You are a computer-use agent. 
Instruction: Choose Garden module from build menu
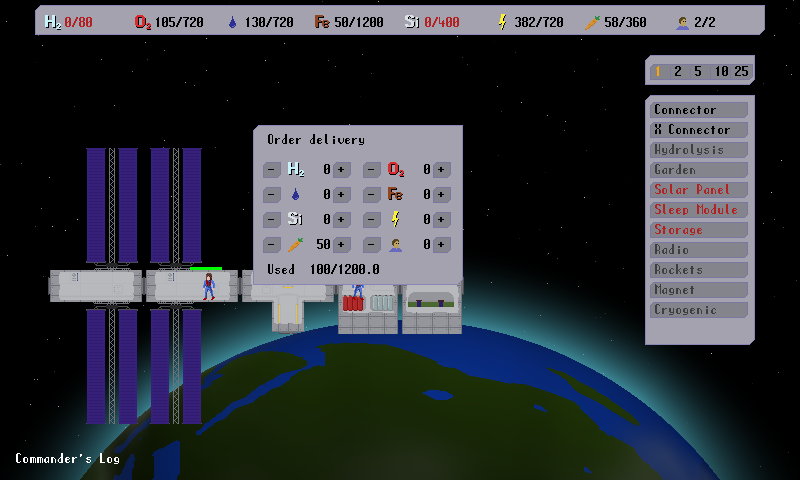pos(699,169)
